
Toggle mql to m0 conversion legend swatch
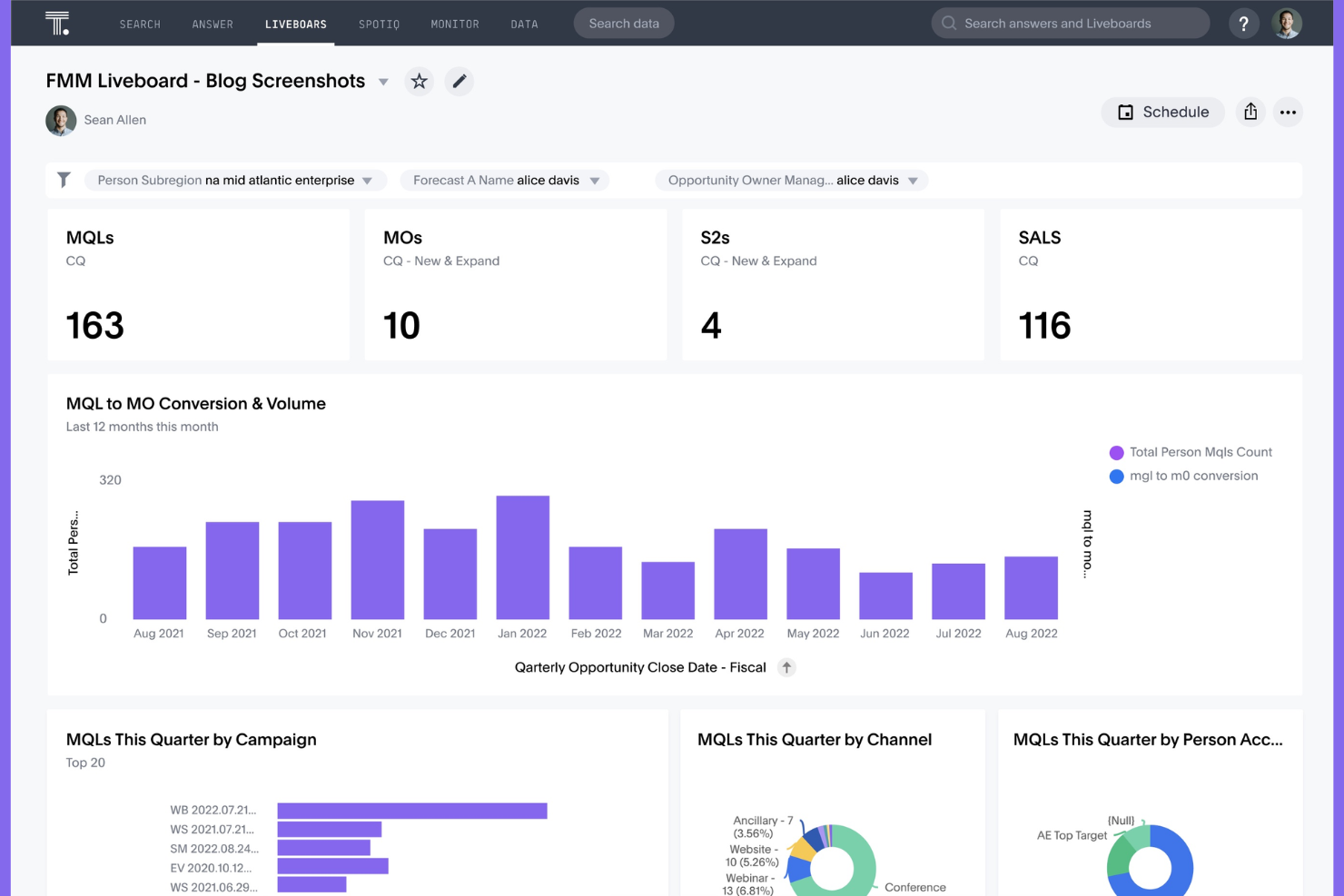coord(1117,476)
